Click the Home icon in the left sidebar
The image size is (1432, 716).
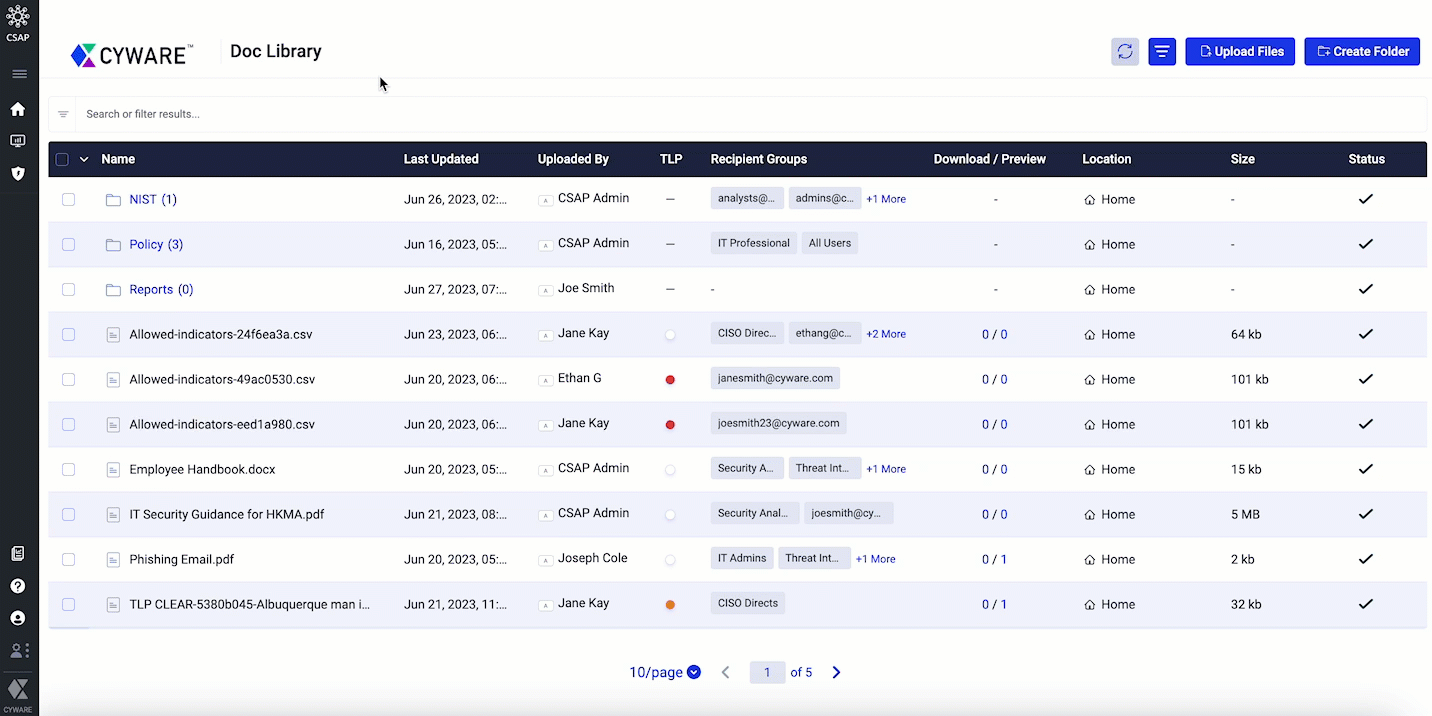click(x=18, y=109)
